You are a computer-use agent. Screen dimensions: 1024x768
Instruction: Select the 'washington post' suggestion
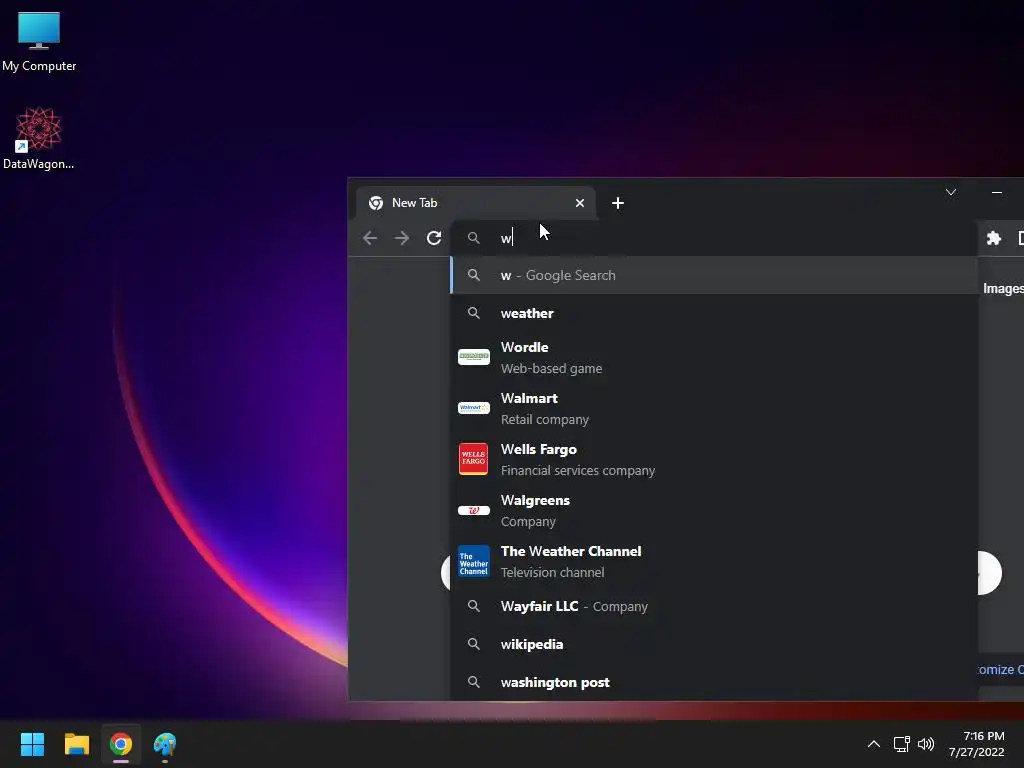point(714,682)
